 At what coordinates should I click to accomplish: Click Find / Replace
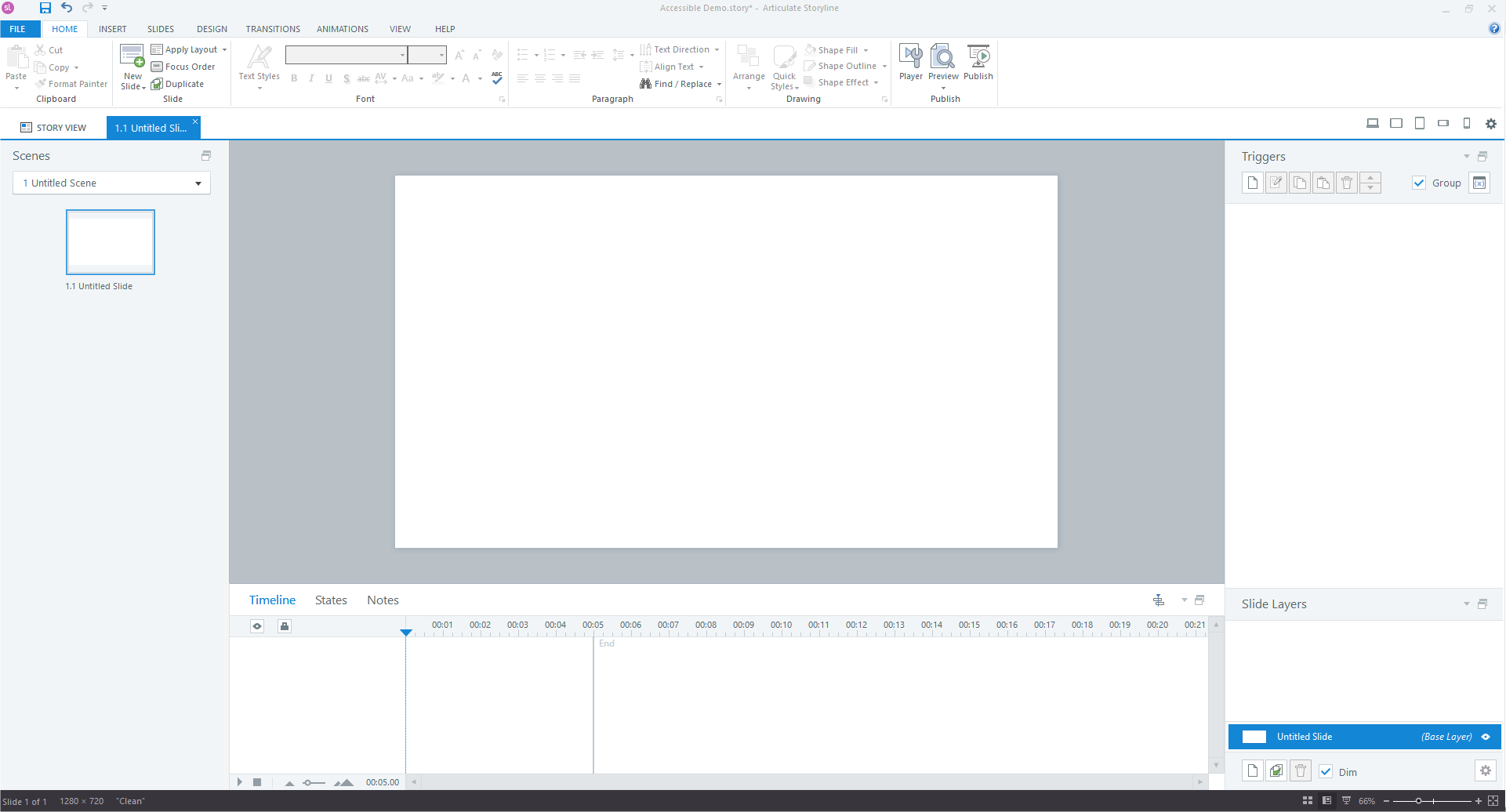(676, 84)
